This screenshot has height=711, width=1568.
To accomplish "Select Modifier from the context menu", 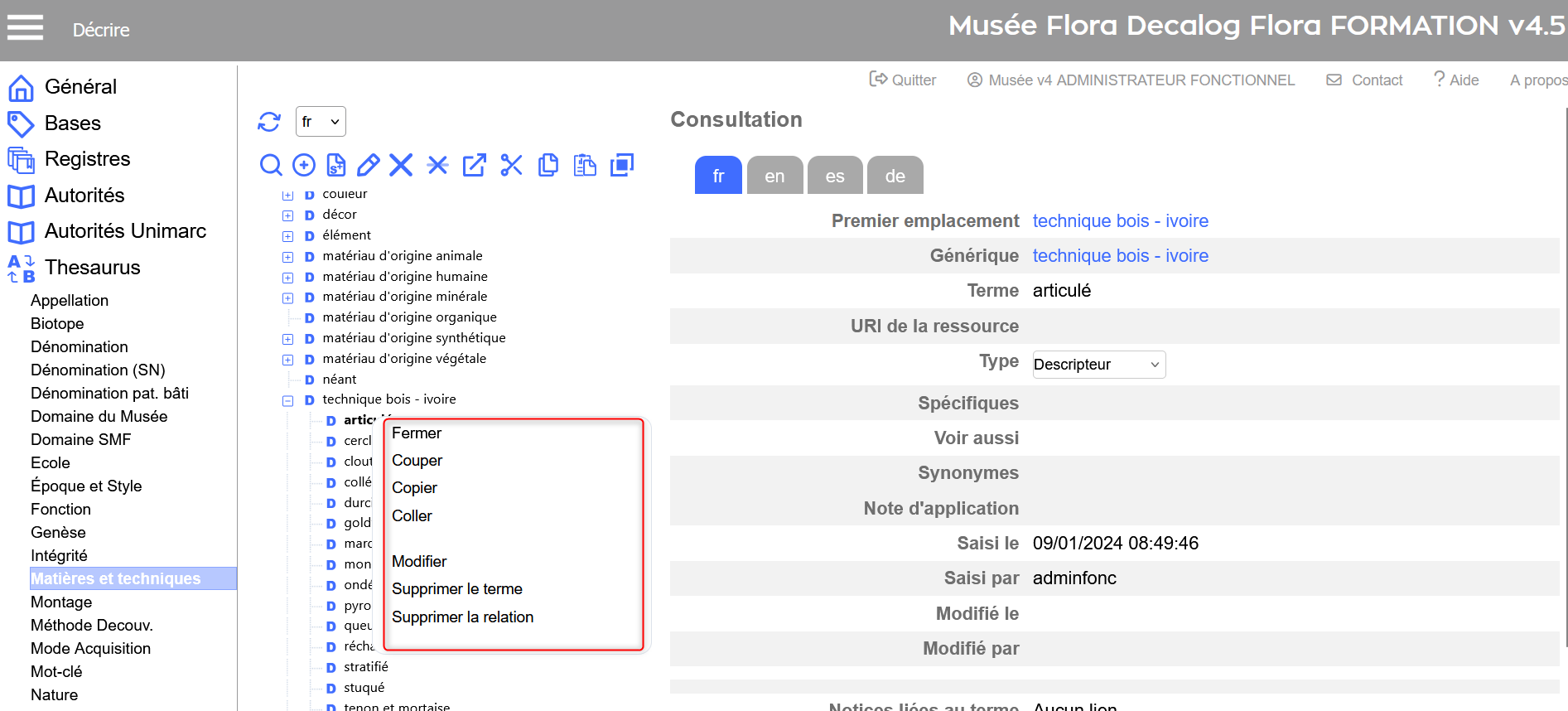I will 419,562.
